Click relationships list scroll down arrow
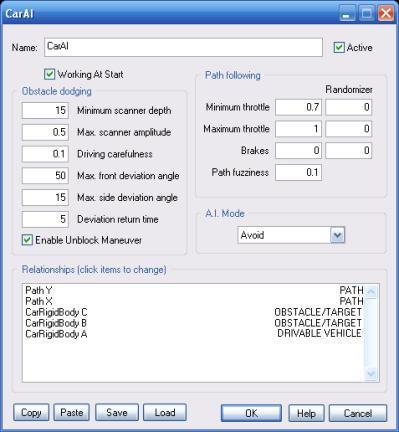399x432 pixels. click(371, 374)
